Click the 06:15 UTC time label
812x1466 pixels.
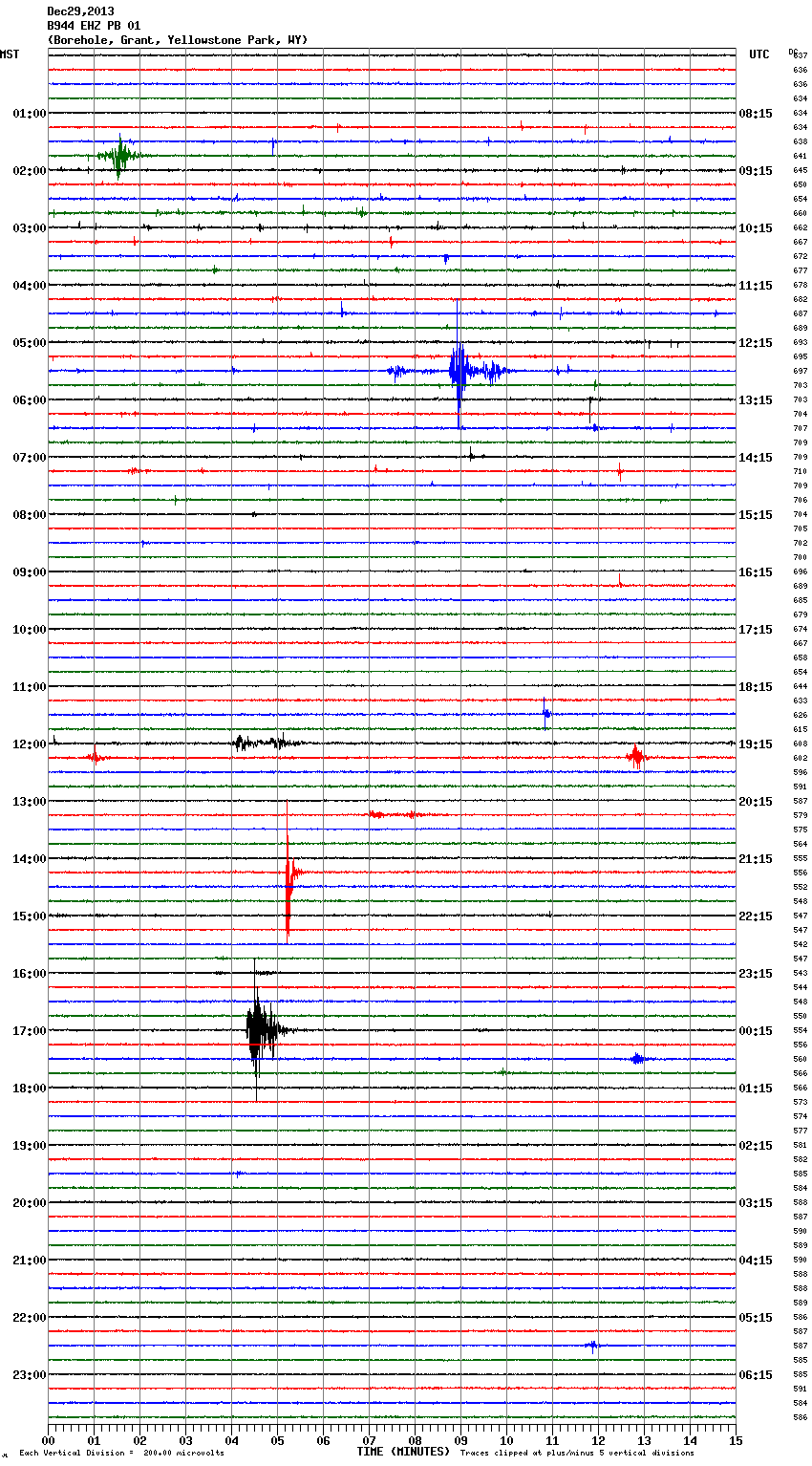coord(756,1375)
